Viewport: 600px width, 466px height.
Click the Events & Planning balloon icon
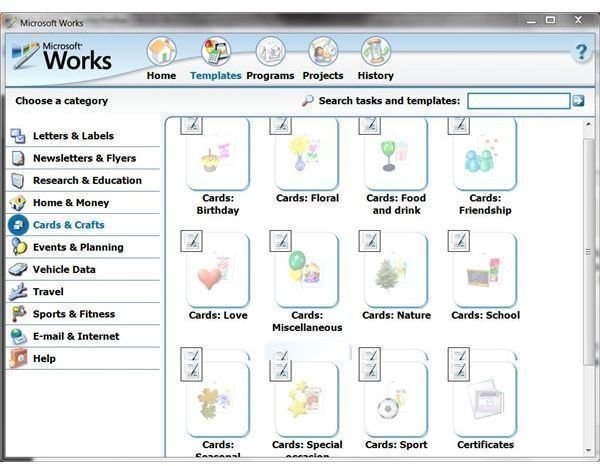click(x=18, y=247)
